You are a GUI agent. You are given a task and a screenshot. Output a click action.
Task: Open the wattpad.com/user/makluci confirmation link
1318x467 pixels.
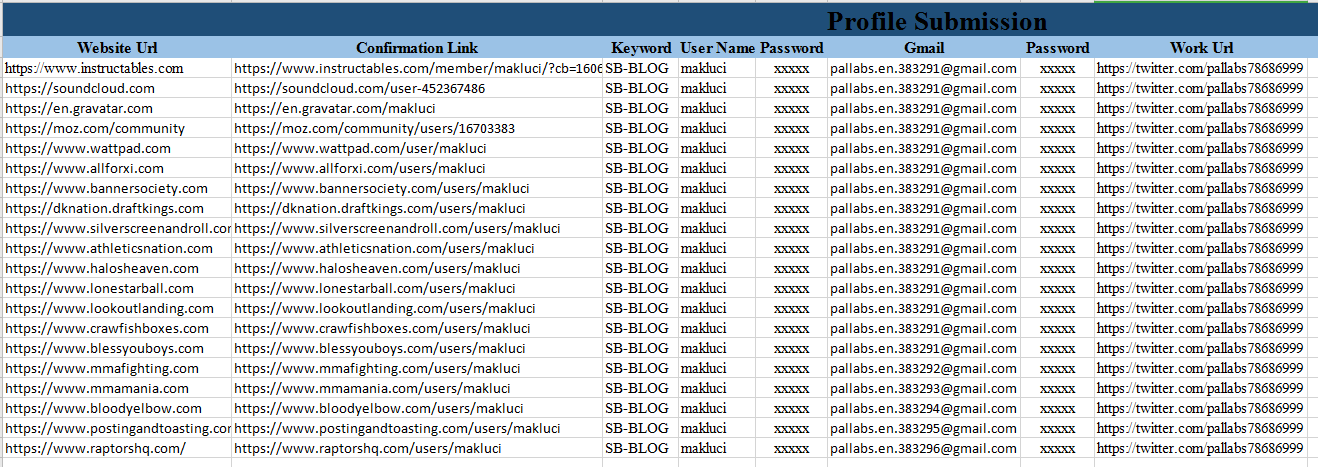[360, 148]
